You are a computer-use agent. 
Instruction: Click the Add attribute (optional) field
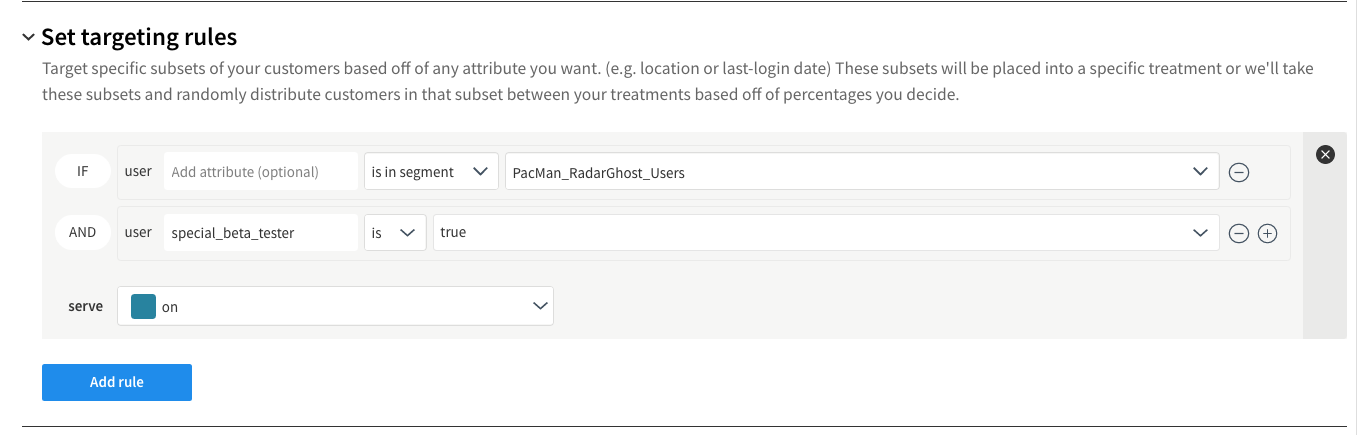260,172
